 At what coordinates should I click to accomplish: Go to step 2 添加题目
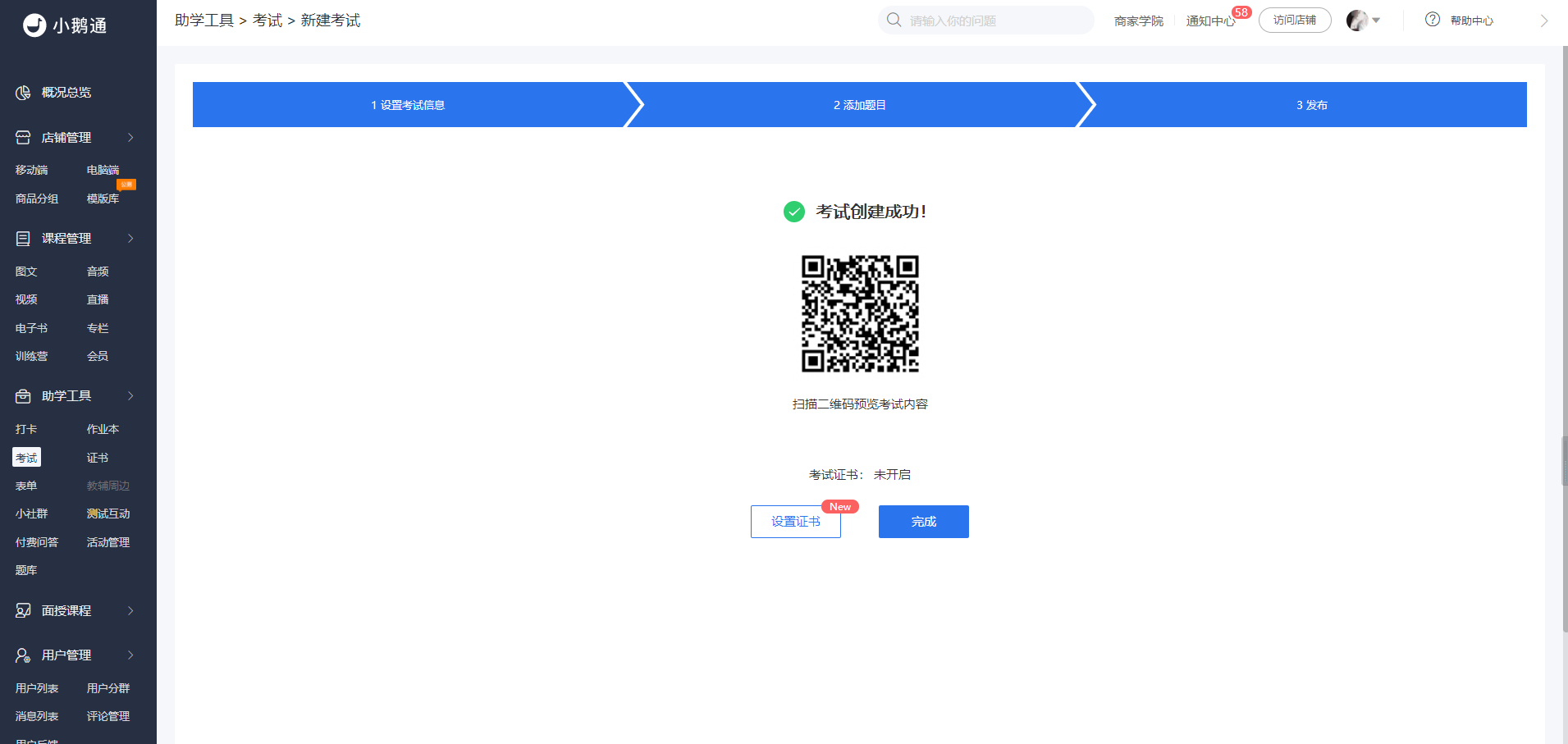tap(860, 105)
